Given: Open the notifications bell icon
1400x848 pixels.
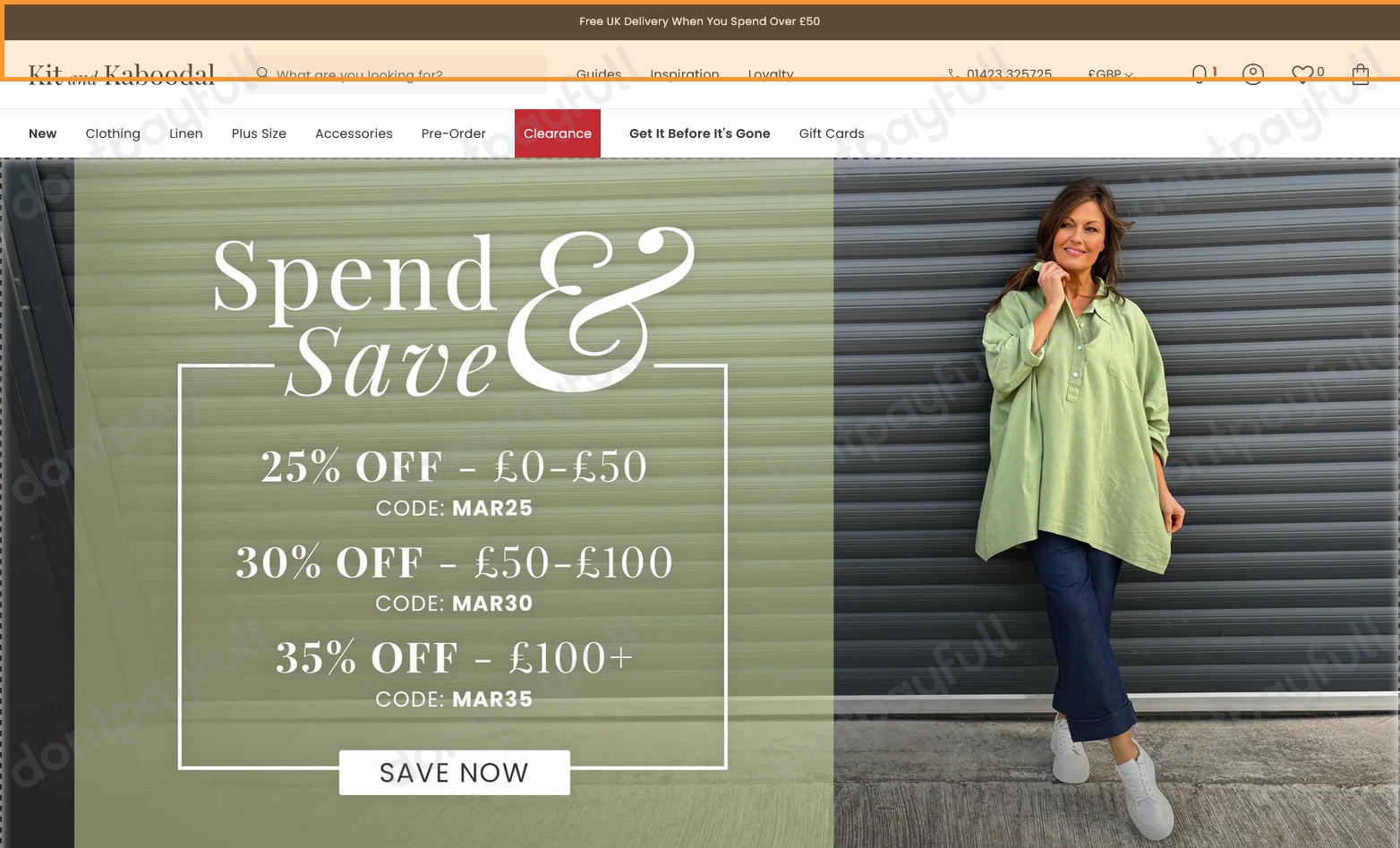Looking at the screenshot, I should point(1199,74).
